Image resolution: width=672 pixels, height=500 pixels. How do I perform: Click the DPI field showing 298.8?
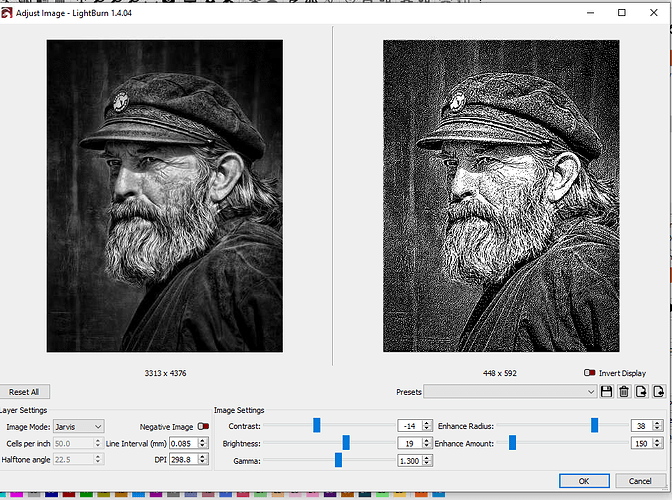[x=184, y=459]
